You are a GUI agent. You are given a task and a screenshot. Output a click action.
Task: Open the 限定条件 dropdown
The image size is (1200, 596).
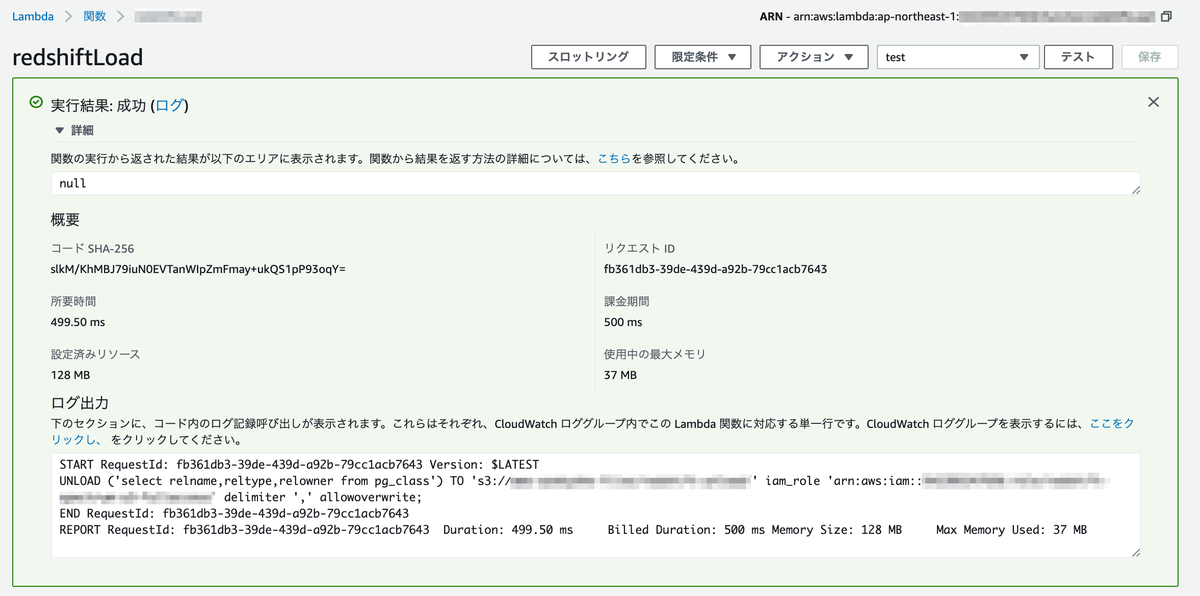point(703,57)
